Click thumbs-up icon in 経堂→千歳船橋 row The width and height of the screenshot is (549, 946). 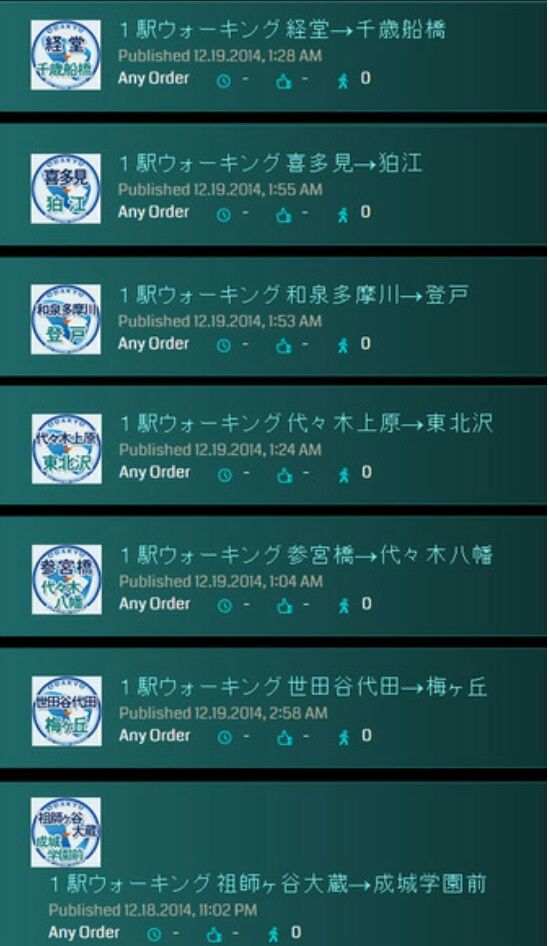284,81
